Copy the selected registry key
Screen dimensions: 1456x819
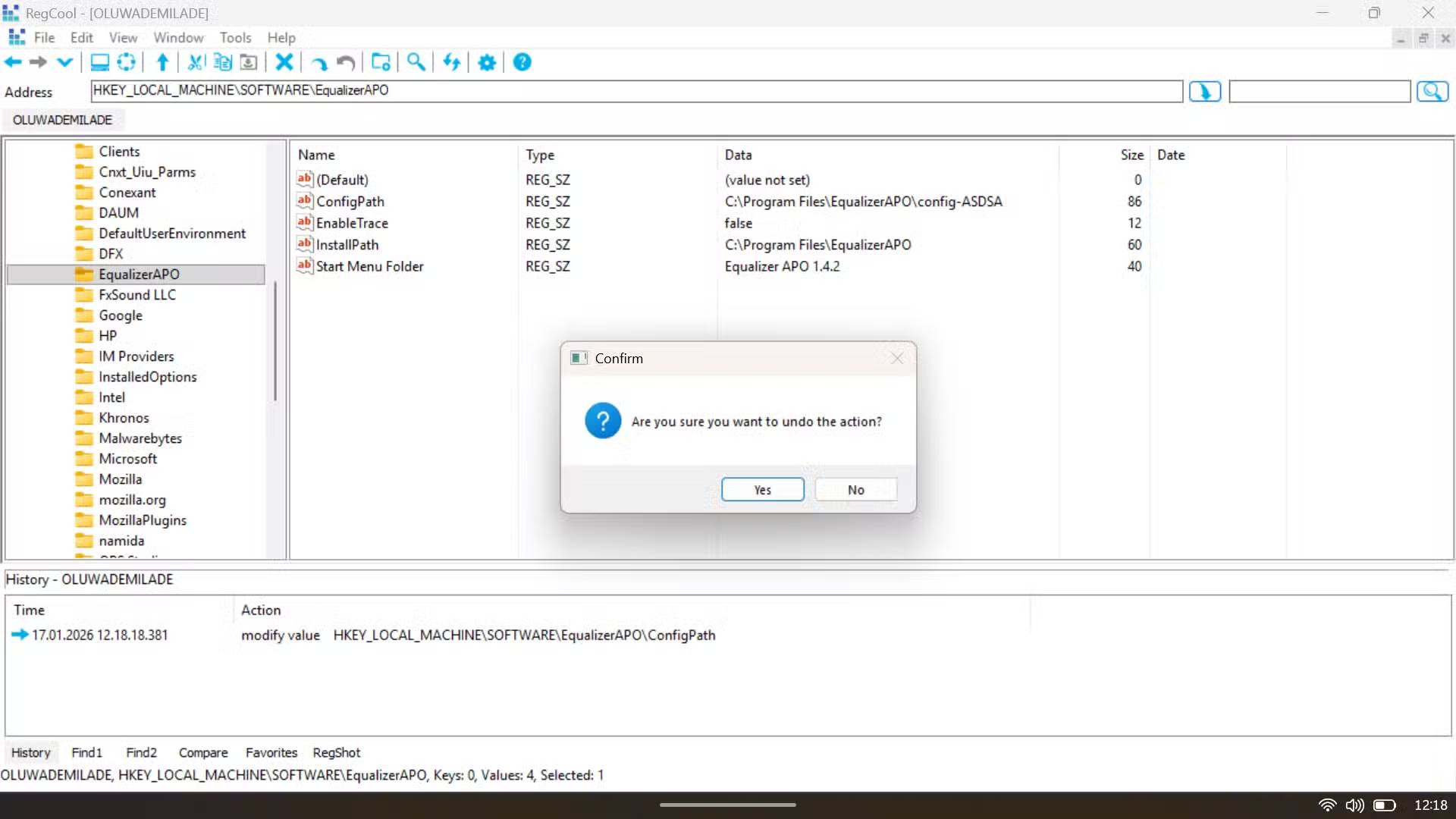221,62
